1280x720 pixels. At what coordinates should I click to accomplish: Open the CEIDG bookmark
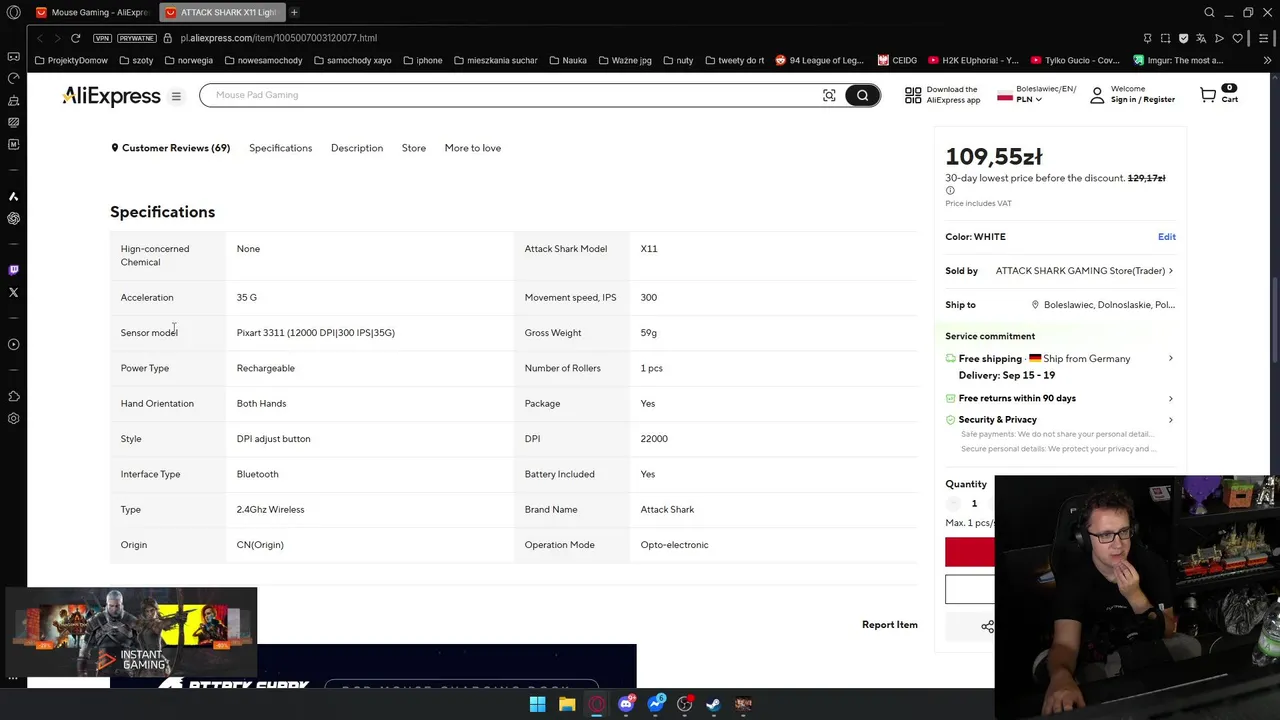coord(897,60)
